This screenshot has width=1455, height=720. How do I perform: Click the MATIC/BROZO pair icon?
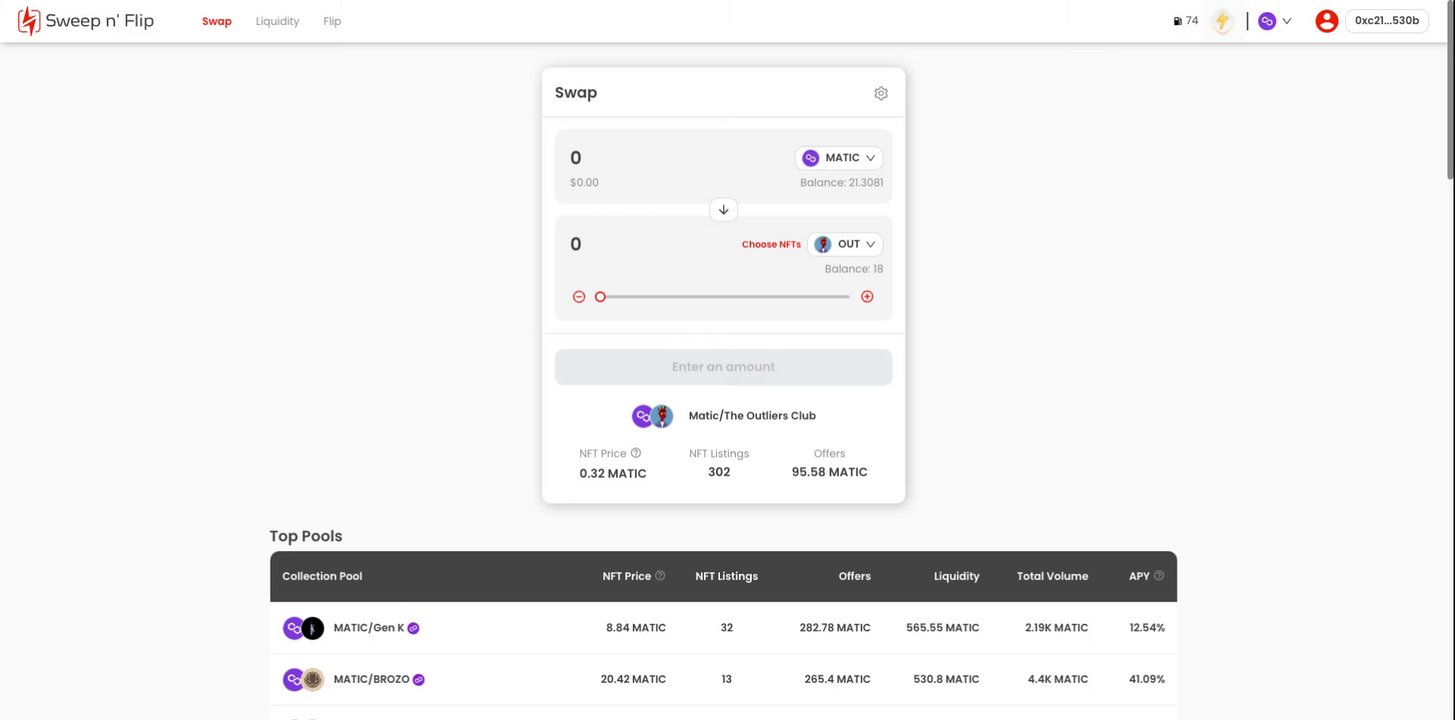[304, 680]
